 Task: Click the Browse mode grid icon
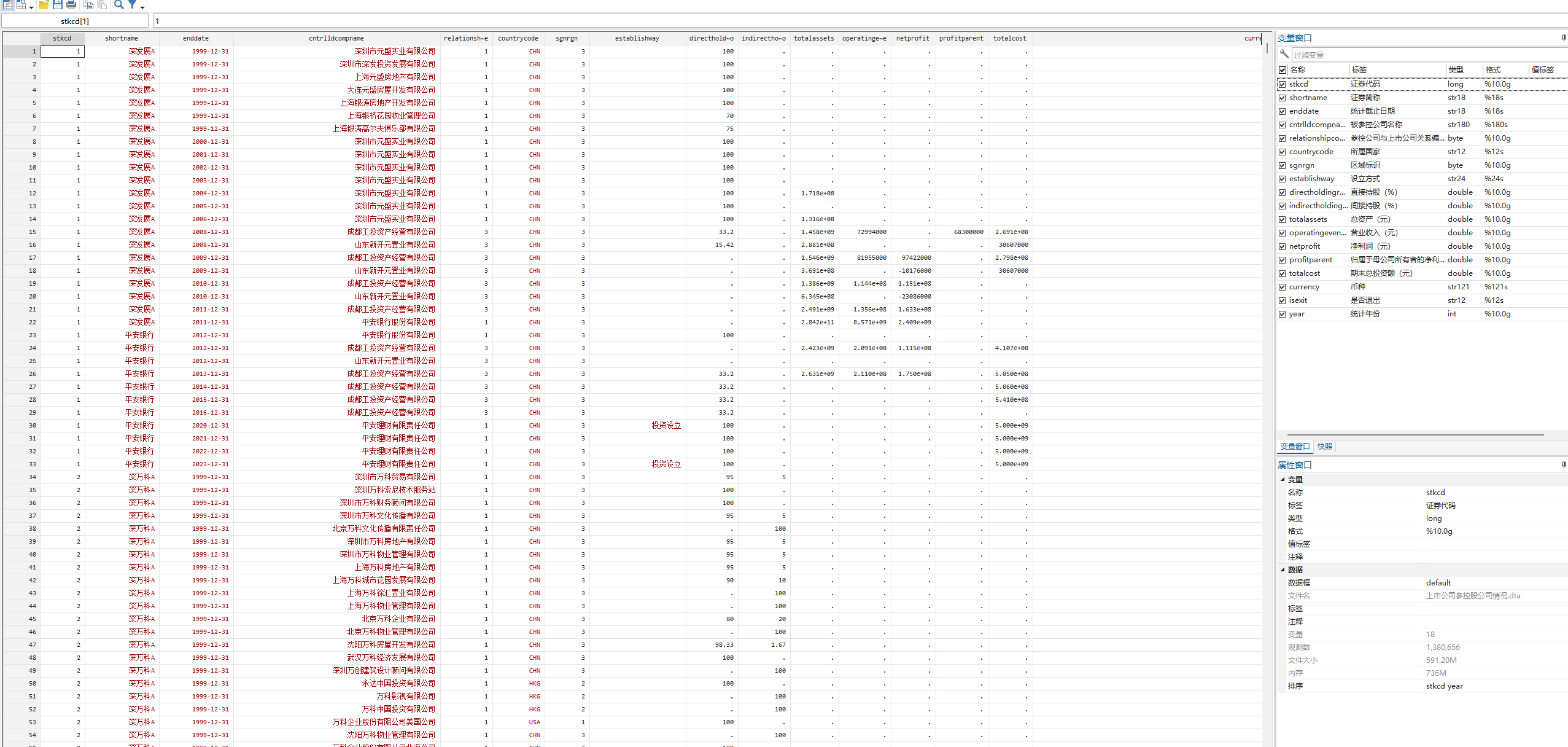21,5
